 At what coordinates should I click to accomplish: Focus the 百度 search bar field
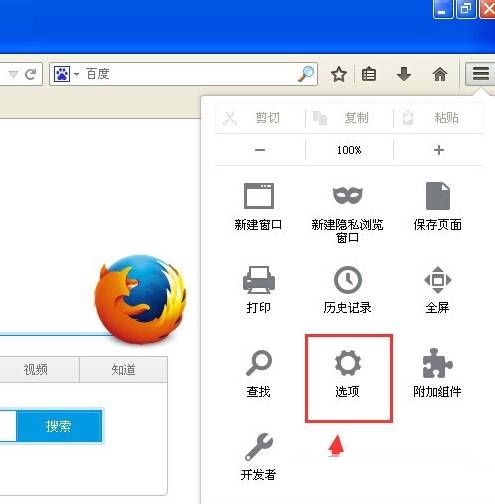click(183, 74)
